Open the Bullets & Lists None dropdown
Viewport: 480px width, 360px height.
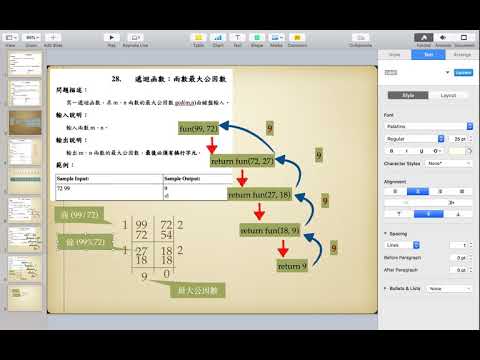449,289
